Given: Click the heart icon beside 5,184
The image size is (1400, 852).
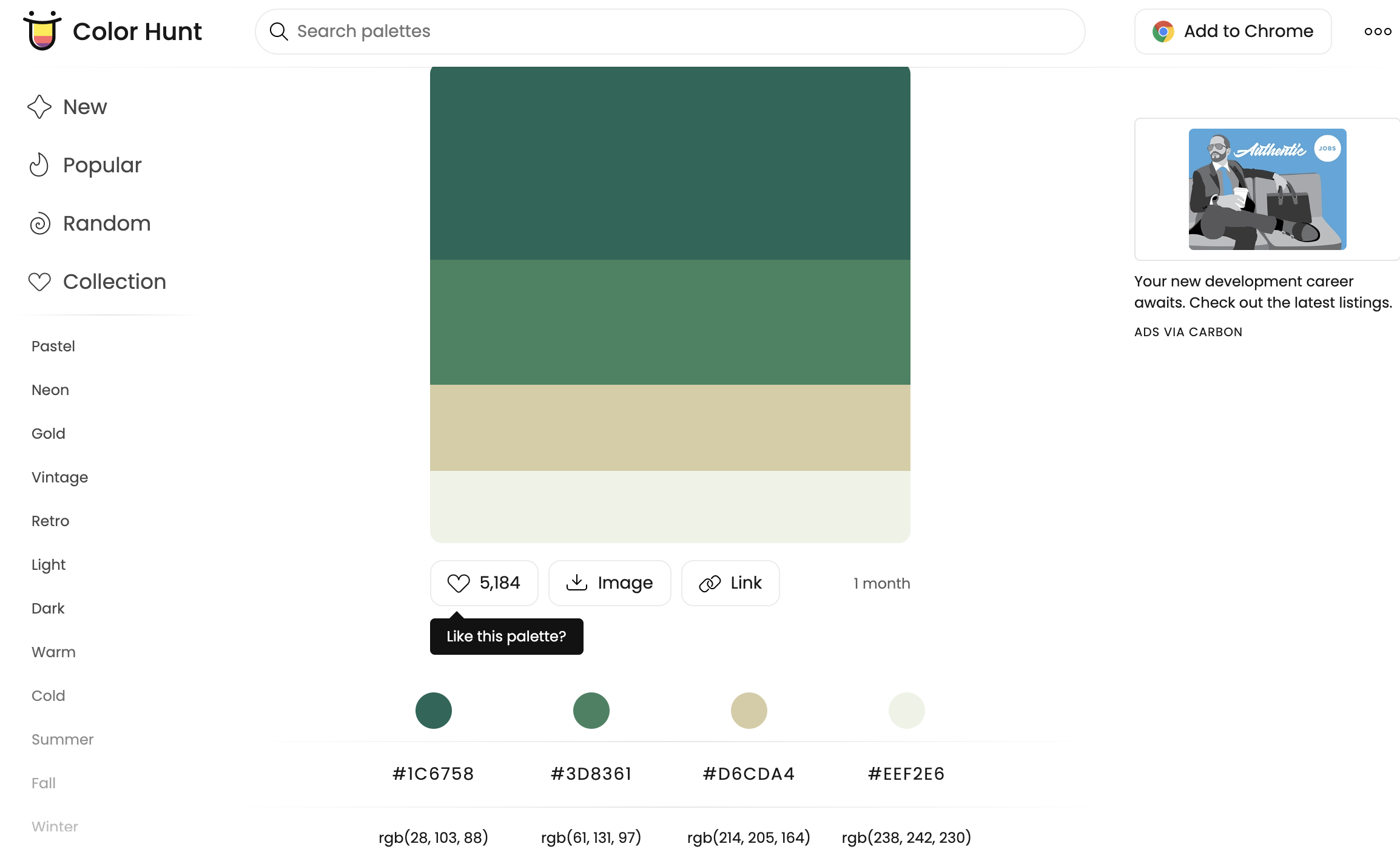Looking at the screenshot, I should click(459, 583).
